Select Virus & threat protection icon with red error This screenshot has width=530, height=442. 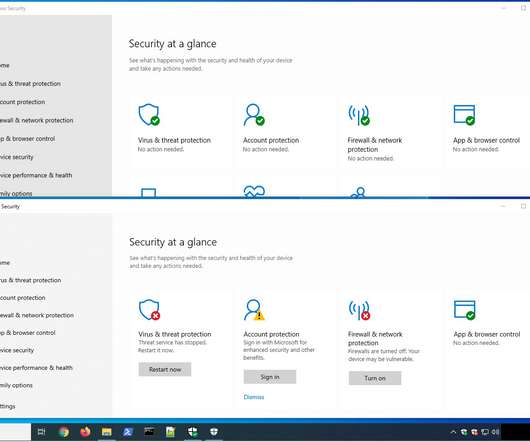[x=149, y=310]
